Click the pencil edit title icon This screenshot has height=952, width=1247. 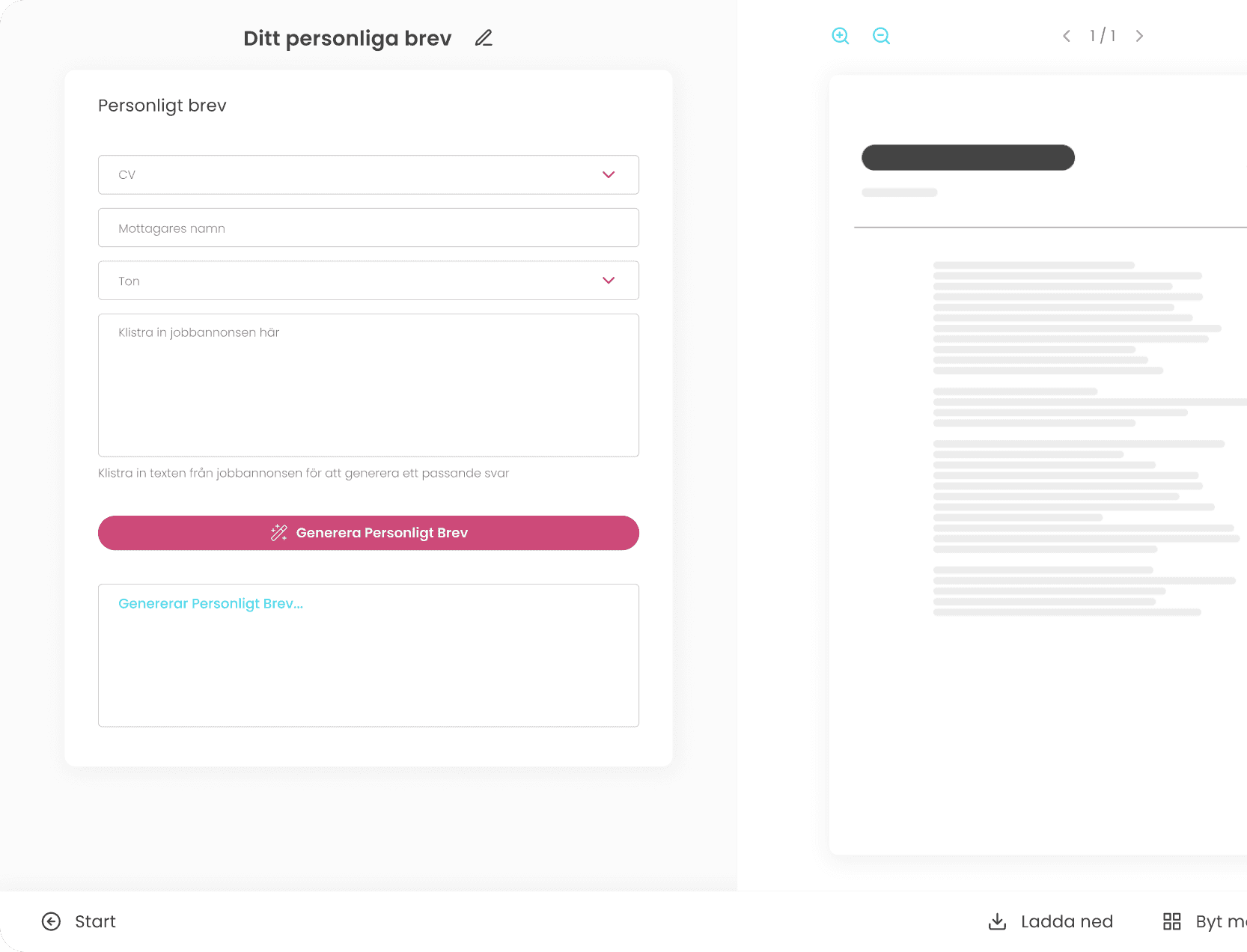click(x=484, y=37)
